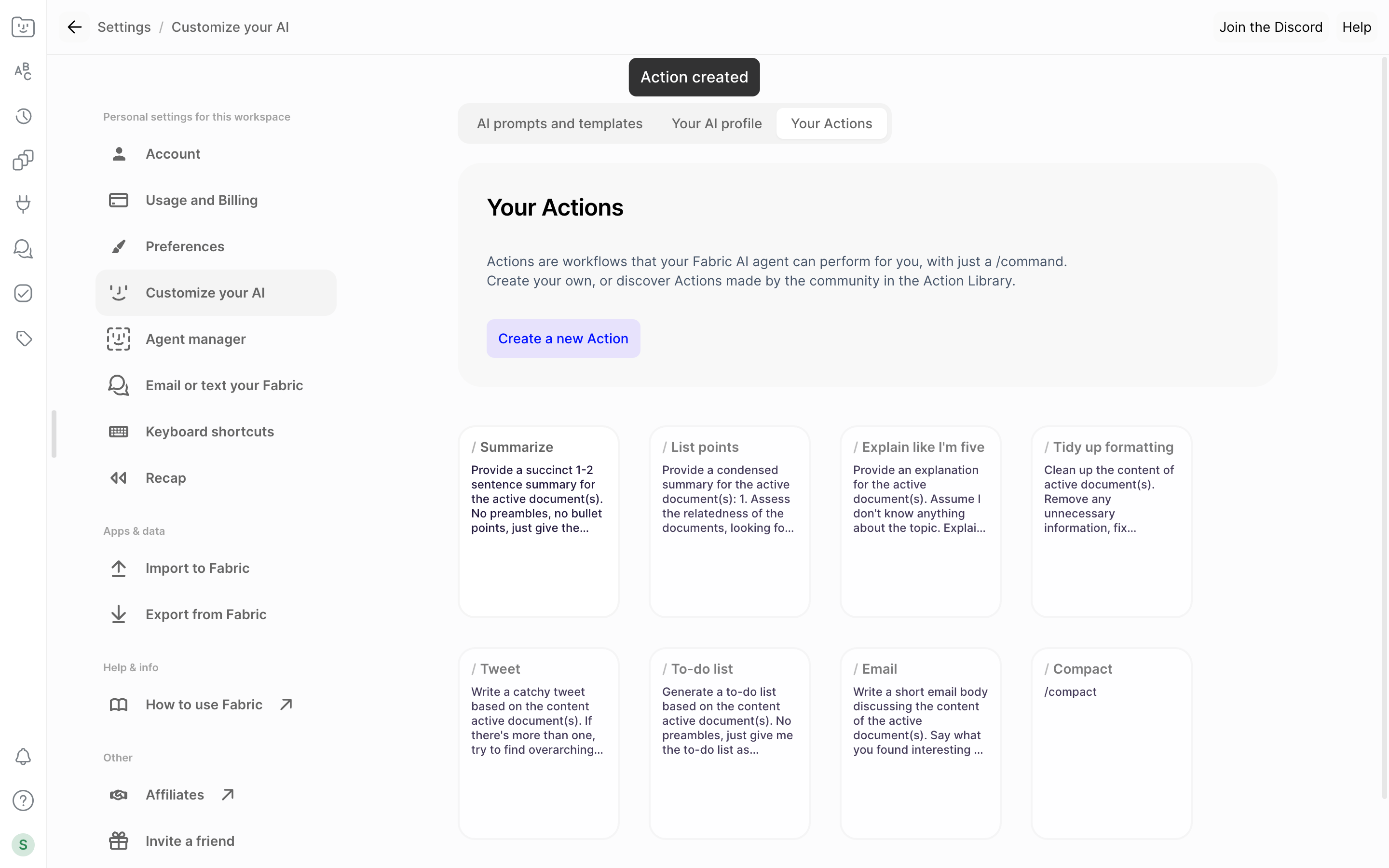Open Import to Fabric
The image size is (1389, 868).
point(216,569)
